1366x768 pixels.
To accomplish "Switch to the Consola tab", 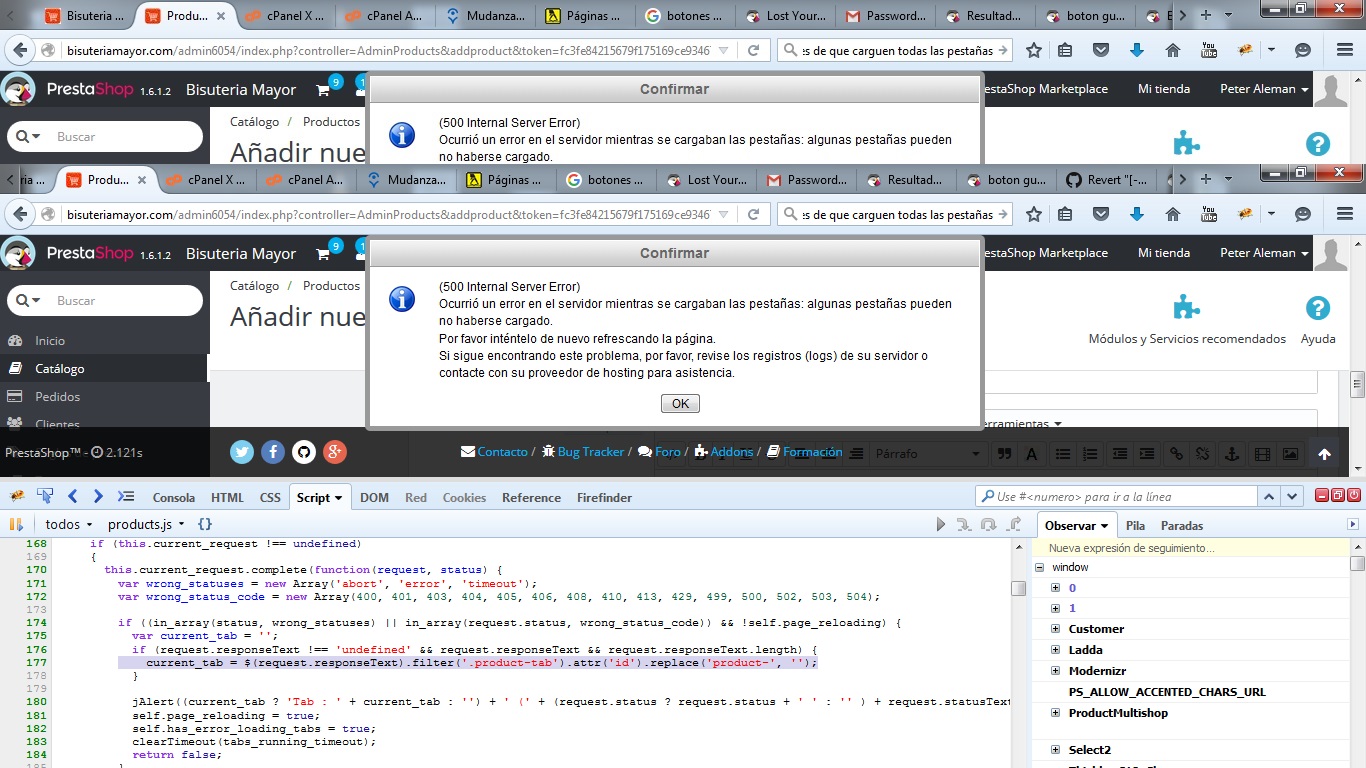I will tap(173, 497).
